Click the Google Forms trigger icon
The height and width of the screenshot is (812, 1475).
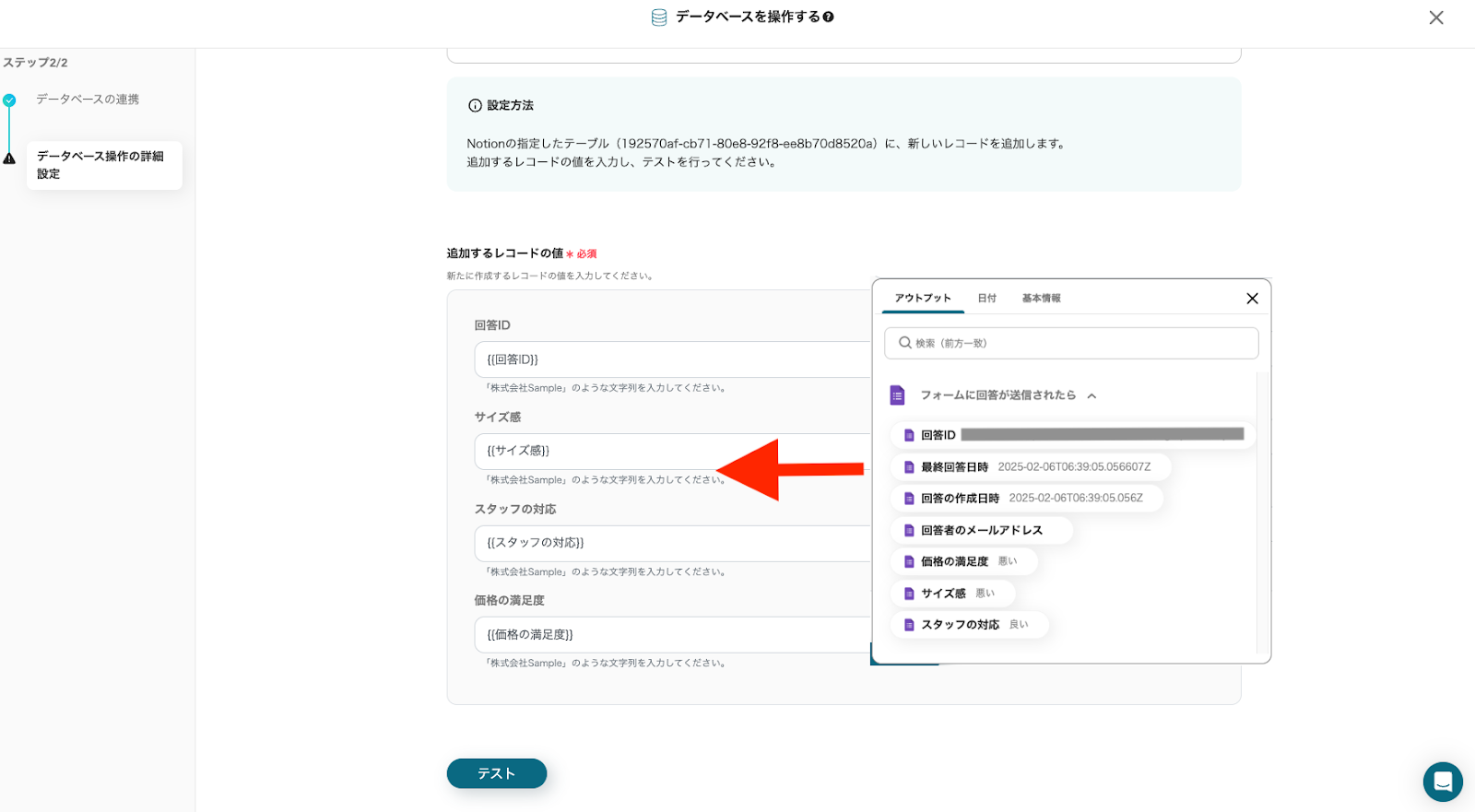pos(897,395)
